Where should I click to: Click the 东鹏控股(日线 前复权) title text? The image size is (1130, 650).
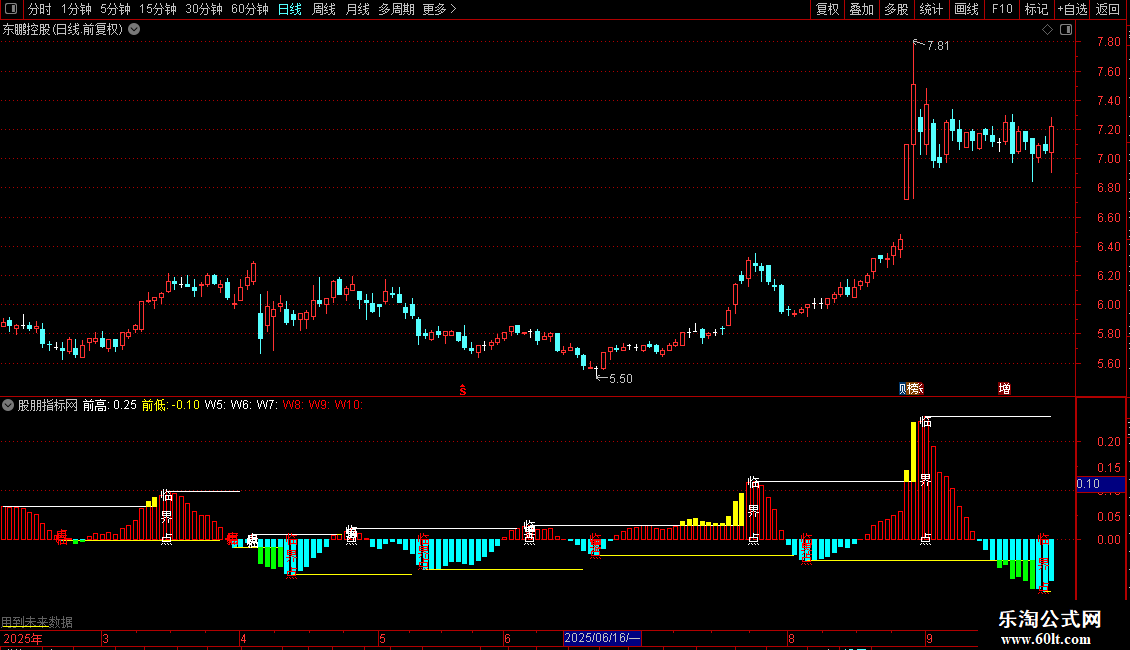coord(63,30)
